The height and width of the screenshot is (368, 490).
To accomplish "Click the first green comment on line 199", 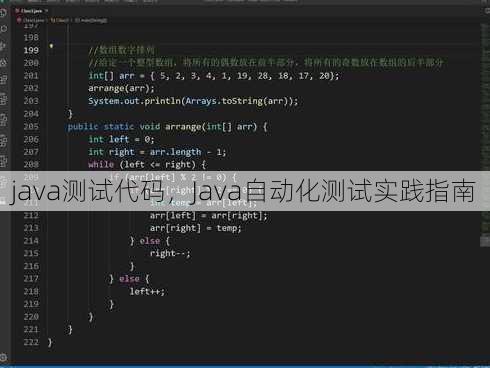I will click(122, 50).
